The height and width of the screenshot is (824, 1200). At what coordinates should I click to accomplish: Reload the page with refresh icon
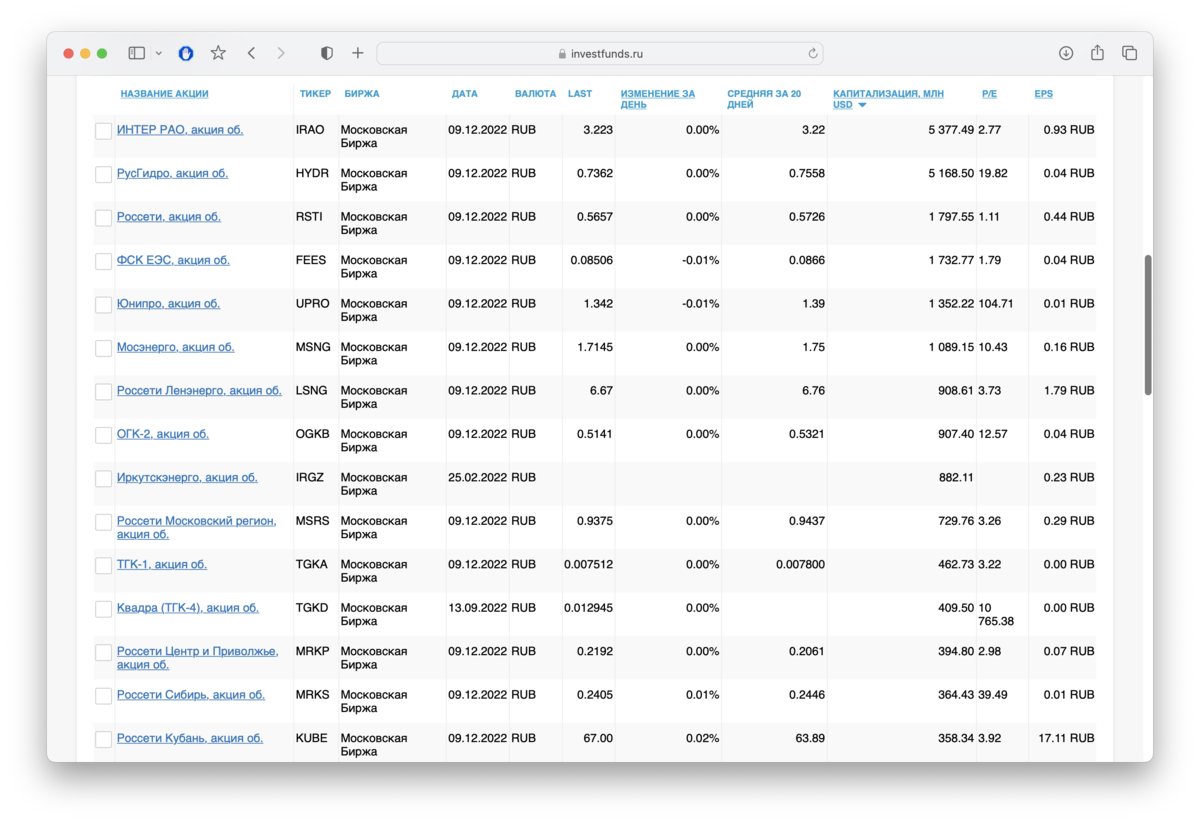[813, 53]
